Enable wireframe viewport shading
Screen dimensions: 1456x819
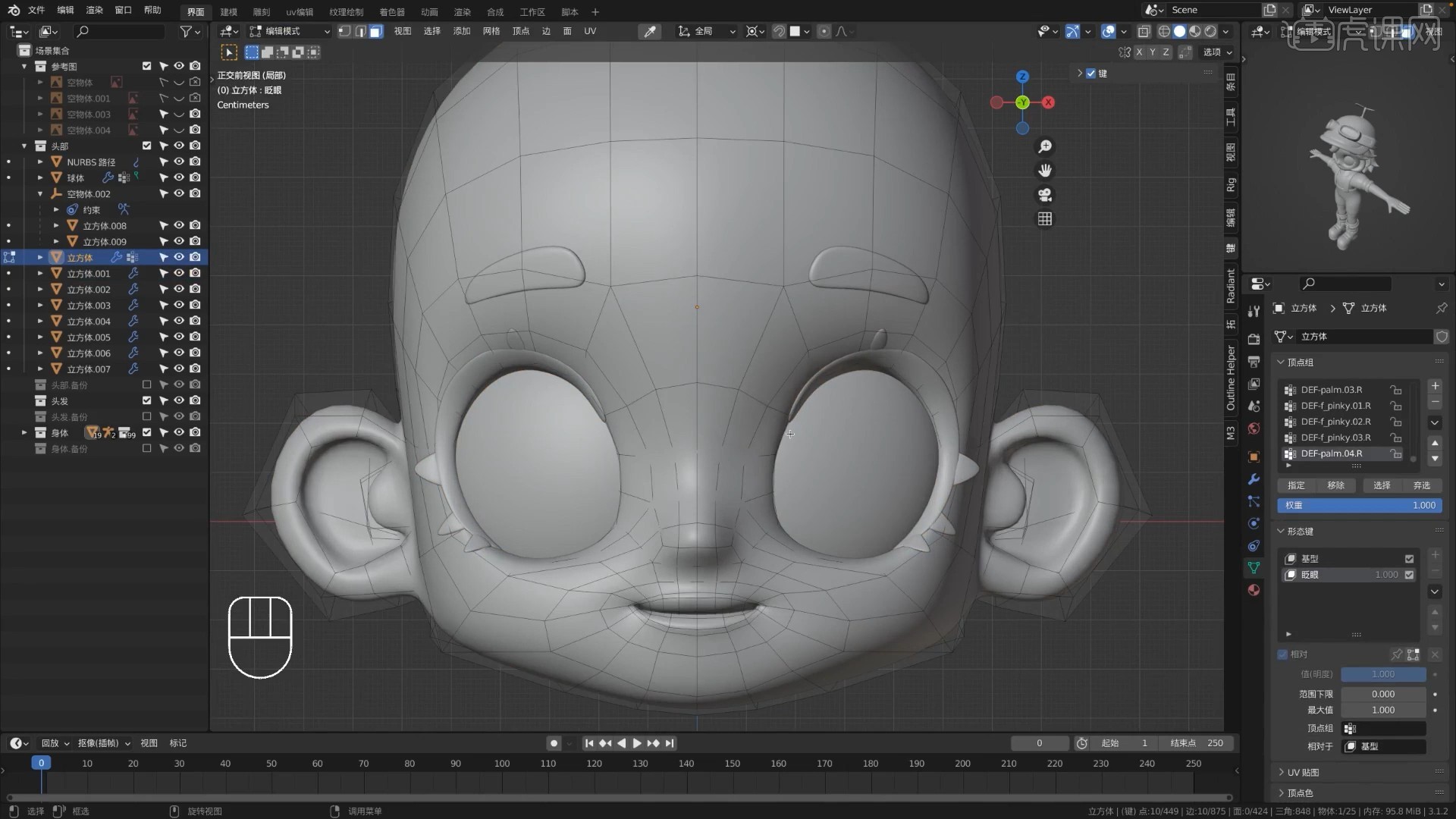coord(1165,31)
